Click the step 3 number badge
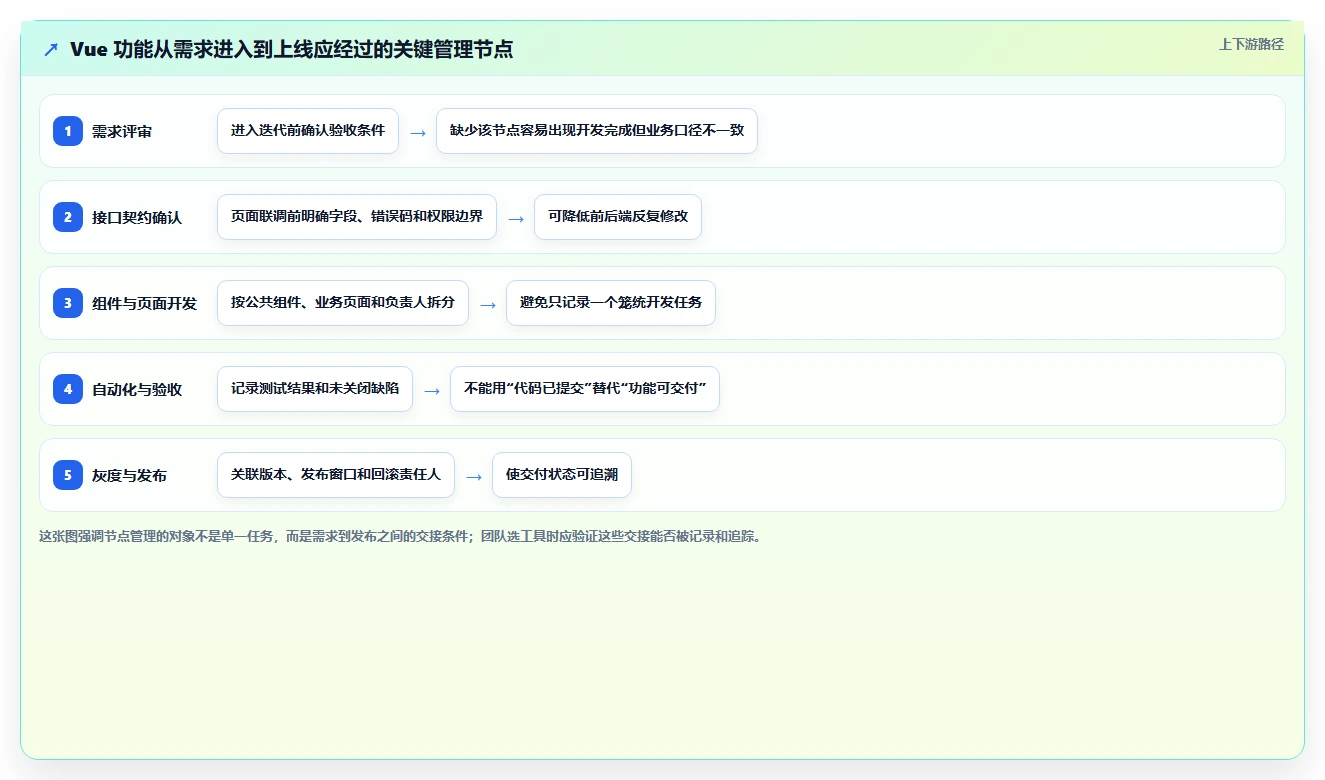Viewport: 1325px width, 780px height. coord(68,303)
